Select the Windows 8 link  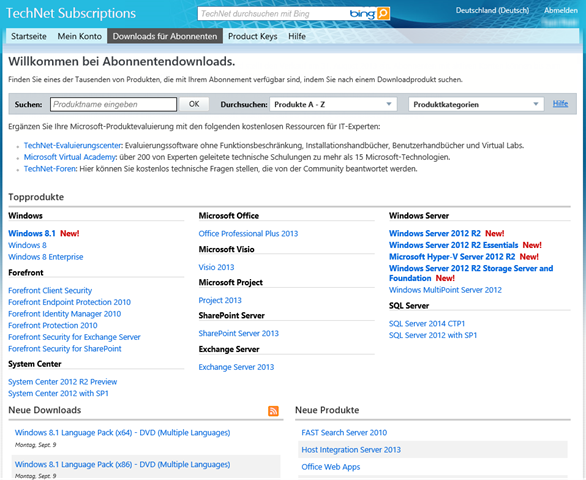(27, 245)
